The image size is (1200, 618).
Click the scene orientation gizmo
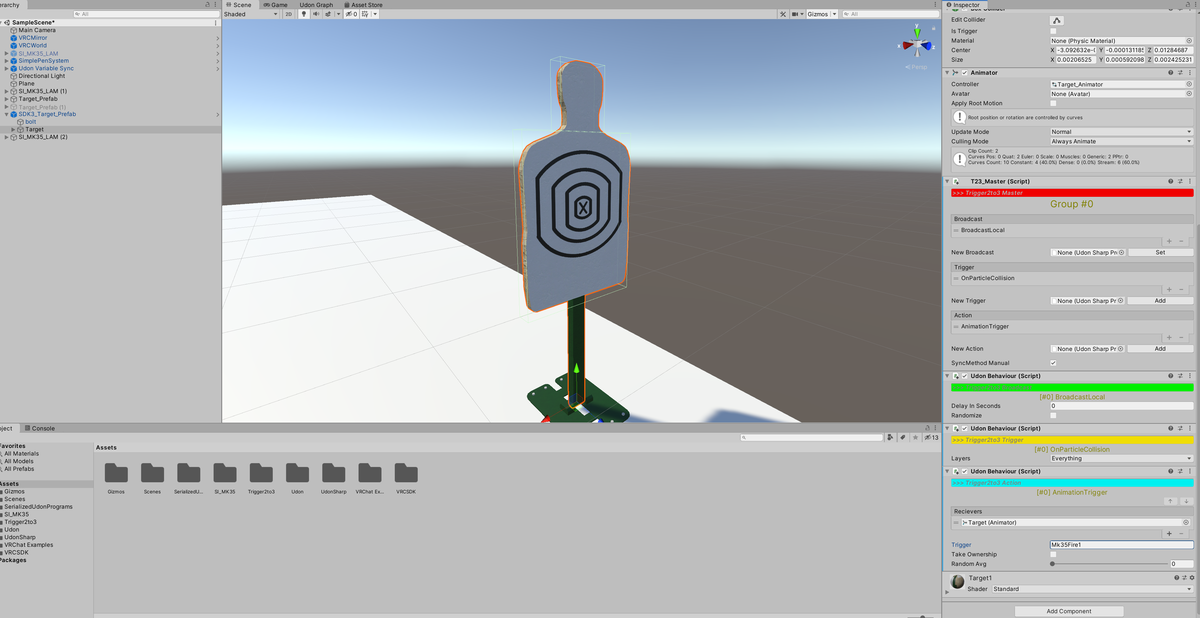915,44
